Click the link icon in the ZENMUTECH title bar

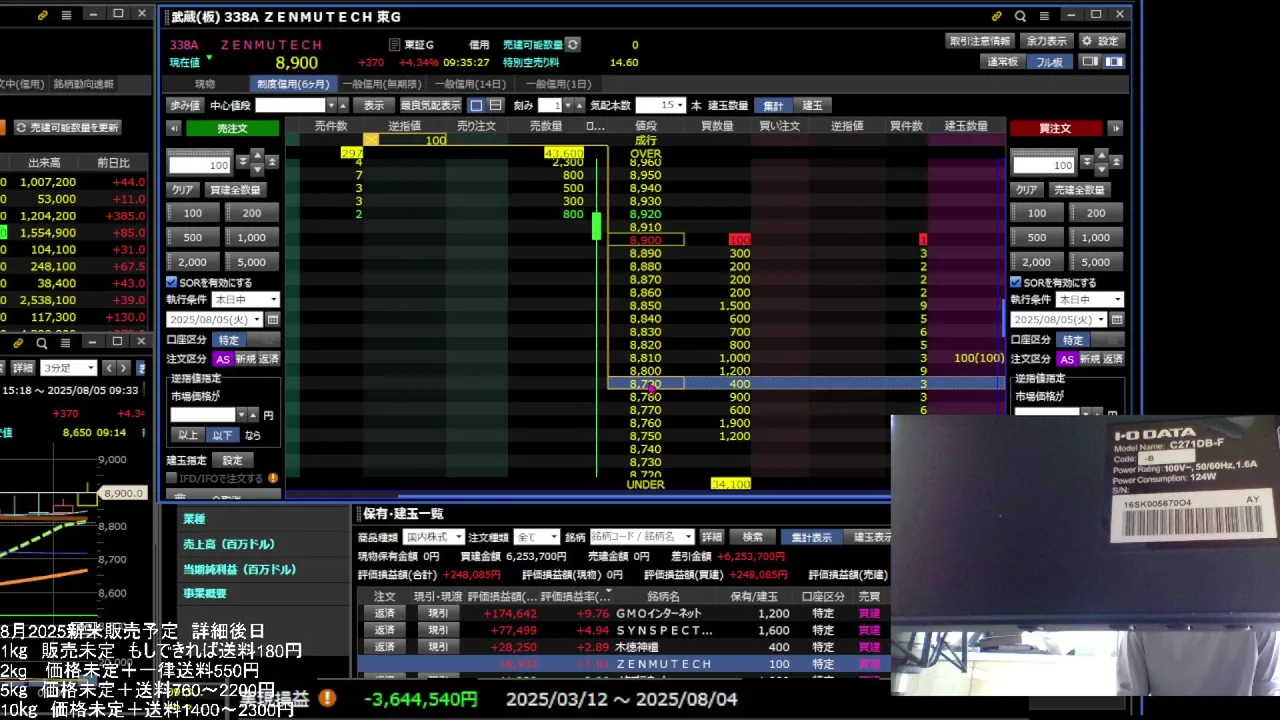997,15
